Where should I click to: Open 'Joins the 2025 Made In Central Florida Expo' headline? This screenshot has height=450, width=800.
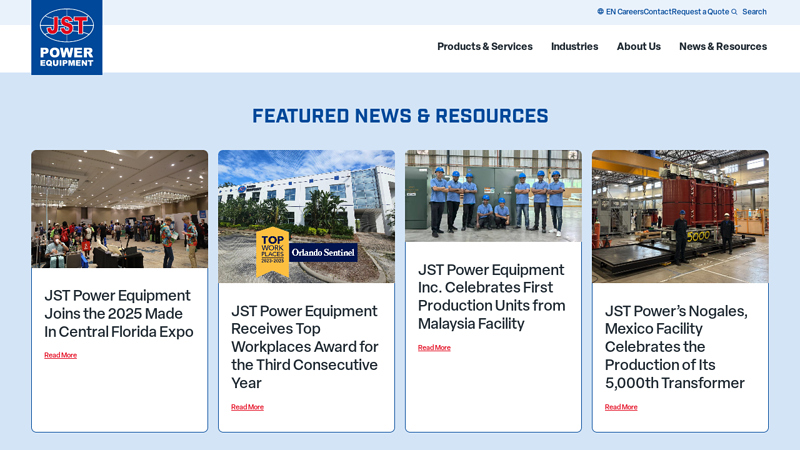click(118, 313)
